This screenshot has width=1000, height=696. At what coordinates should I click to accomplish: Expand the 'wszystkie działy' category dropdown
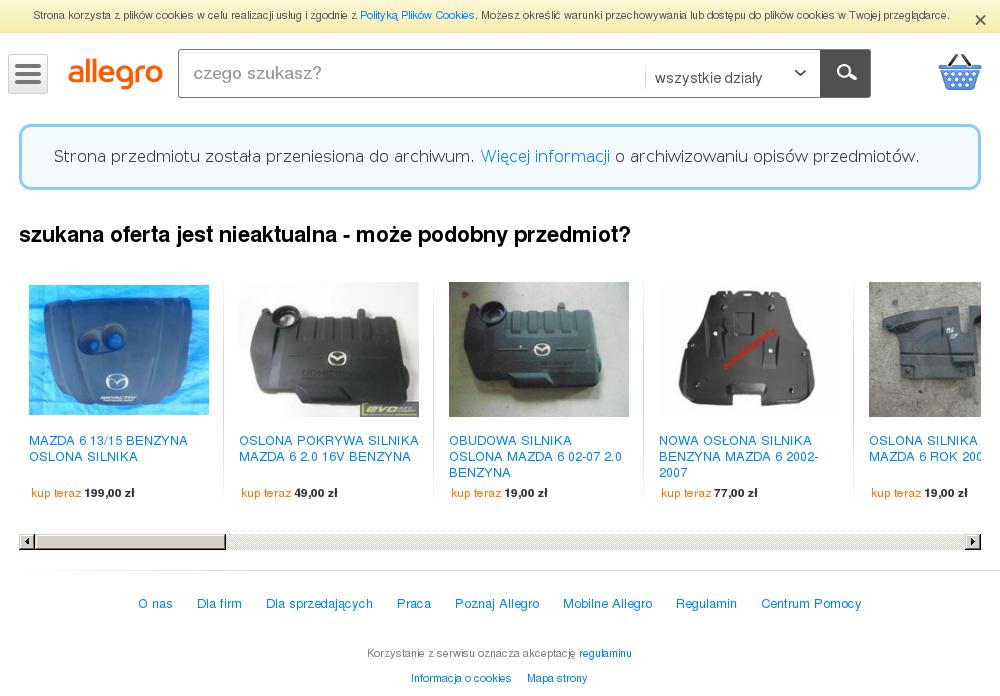[x=732, y=77]
